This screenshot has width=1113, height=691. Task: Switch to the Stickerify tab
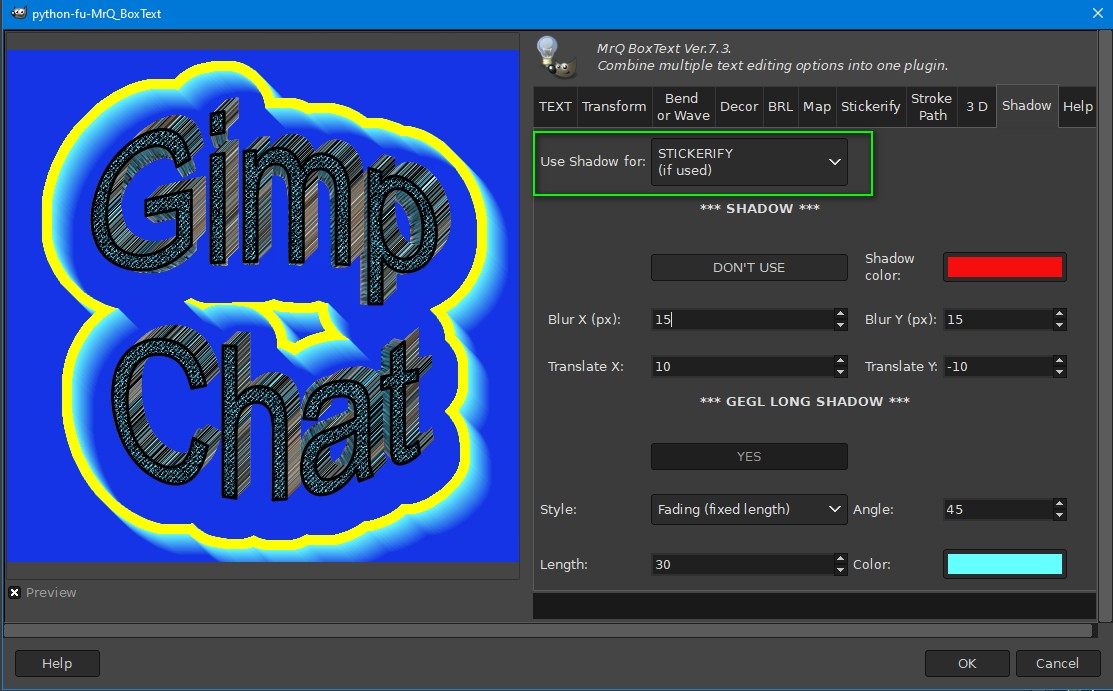point(870,107)
